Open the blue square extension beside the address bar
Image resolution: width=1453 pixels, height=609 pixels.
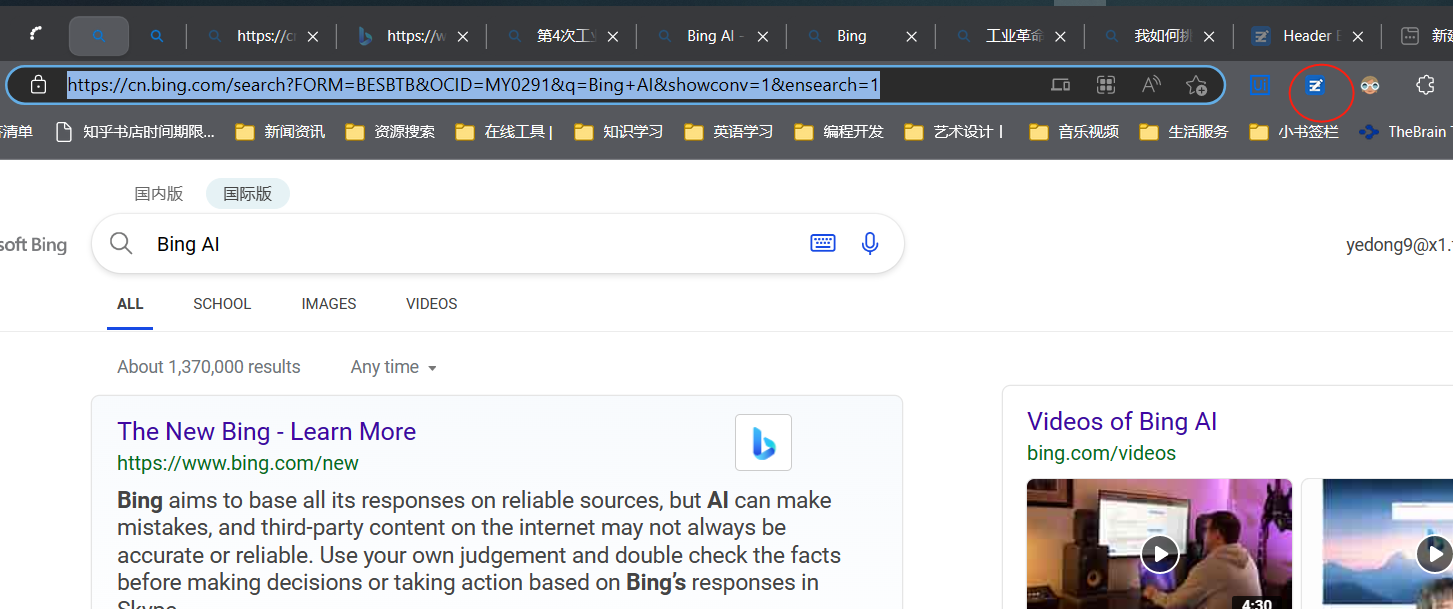coord(1259,85)
